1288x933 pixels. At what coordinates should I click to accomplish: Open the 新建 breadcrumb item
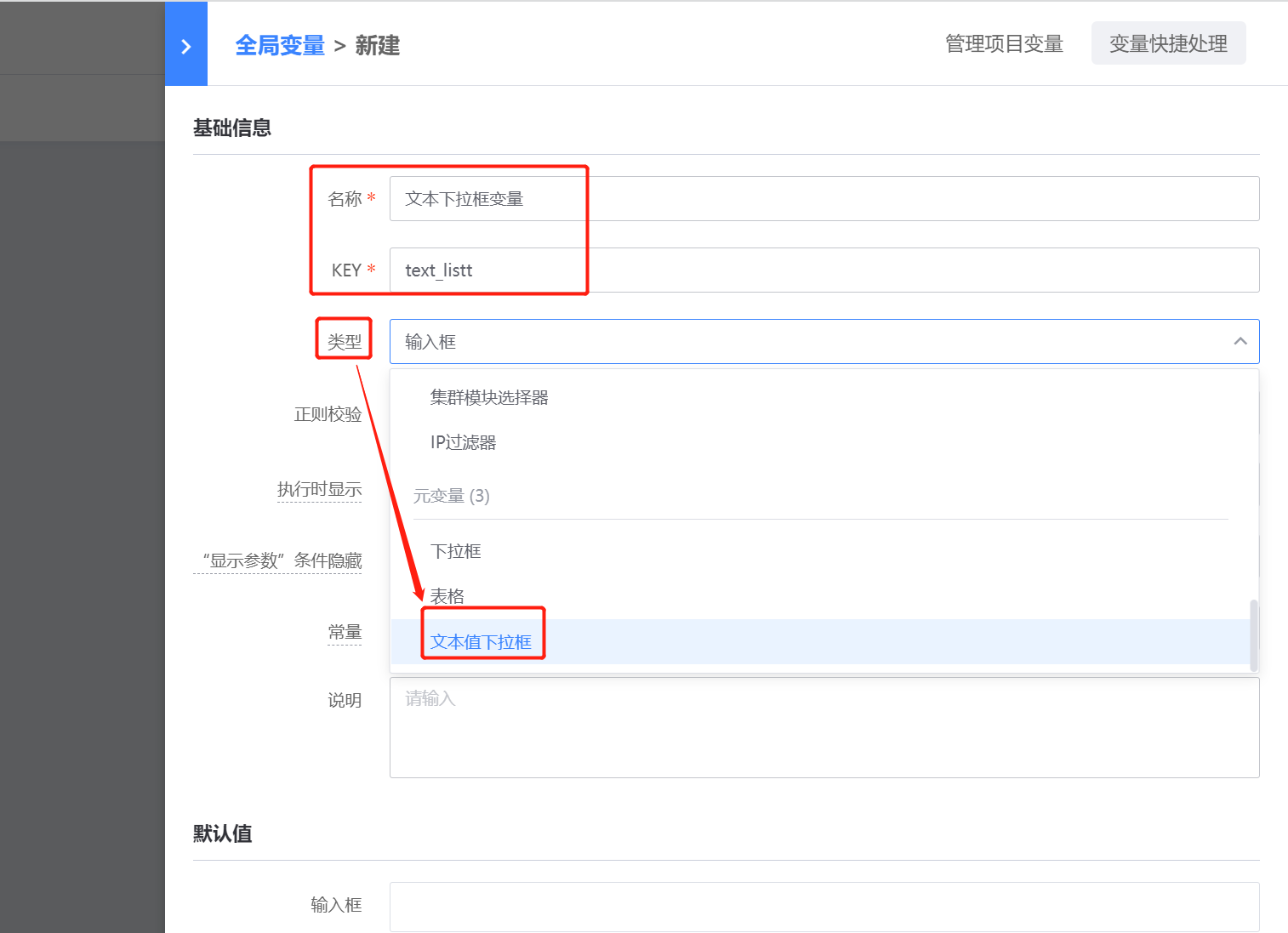pos(377,45)
